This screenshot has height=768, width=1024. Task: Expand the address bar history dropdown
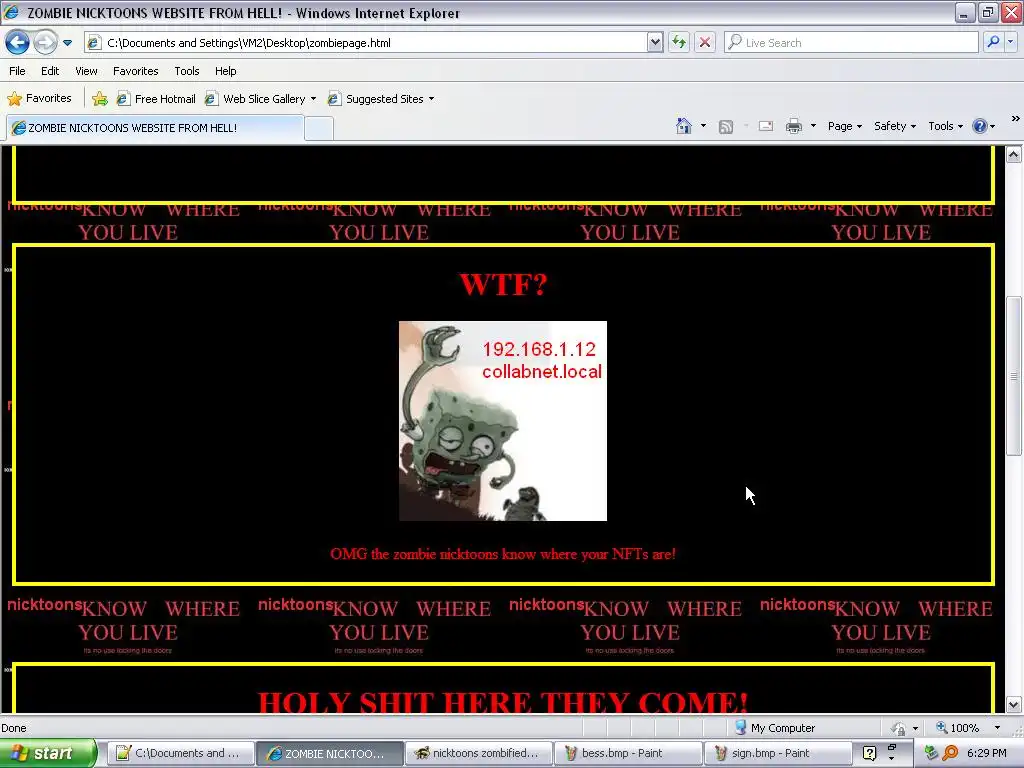[655, 43]
